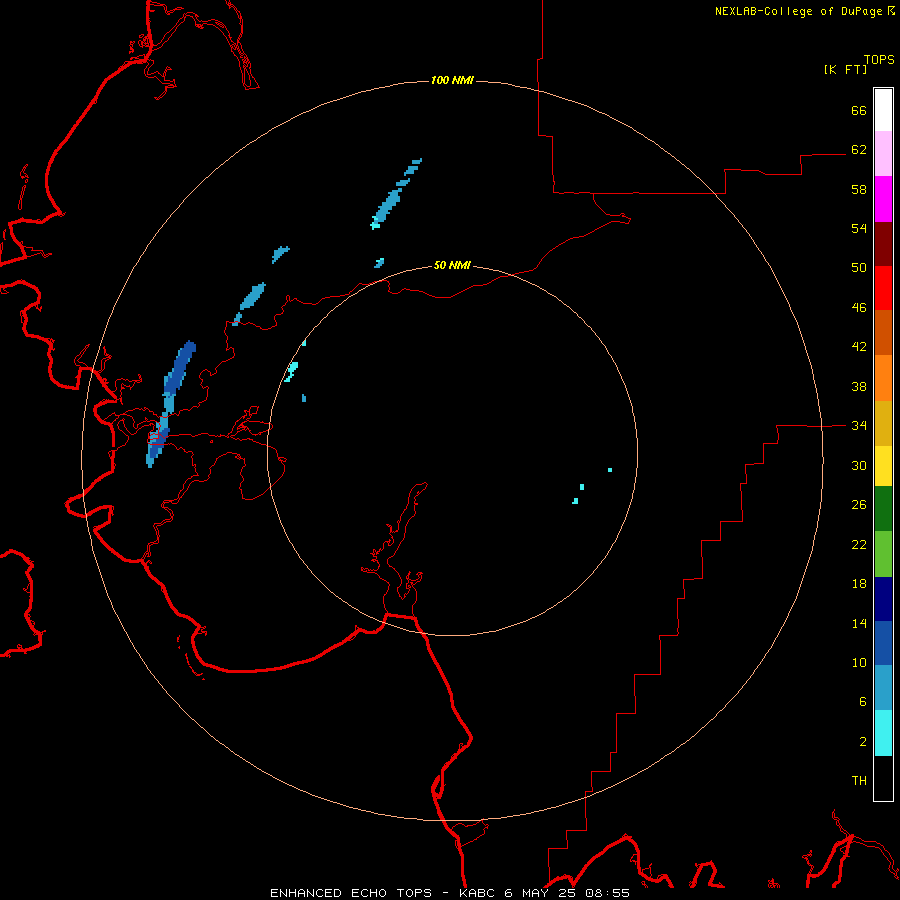The width and height of the screenshot is (900, 900).
Task: Click the dark red swatch between 54 and 50
Action: pos(883,244)
